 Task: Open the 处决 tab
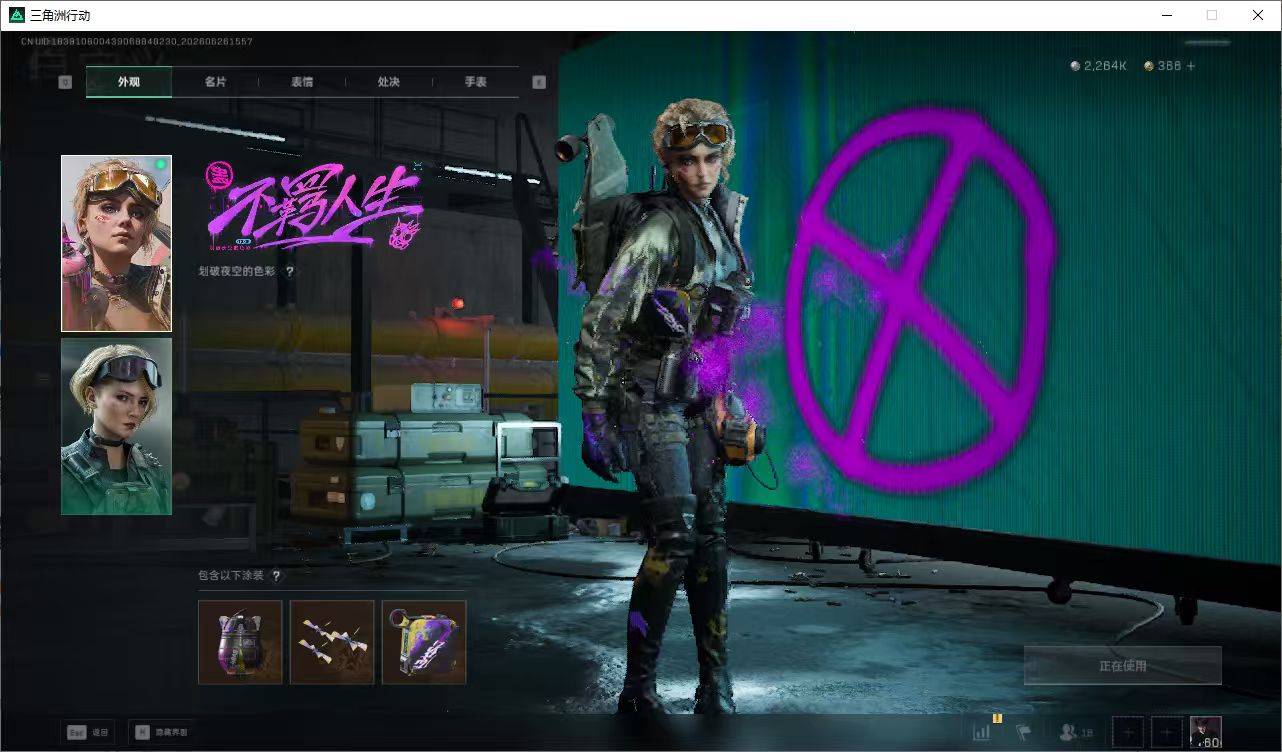(389, 82)
